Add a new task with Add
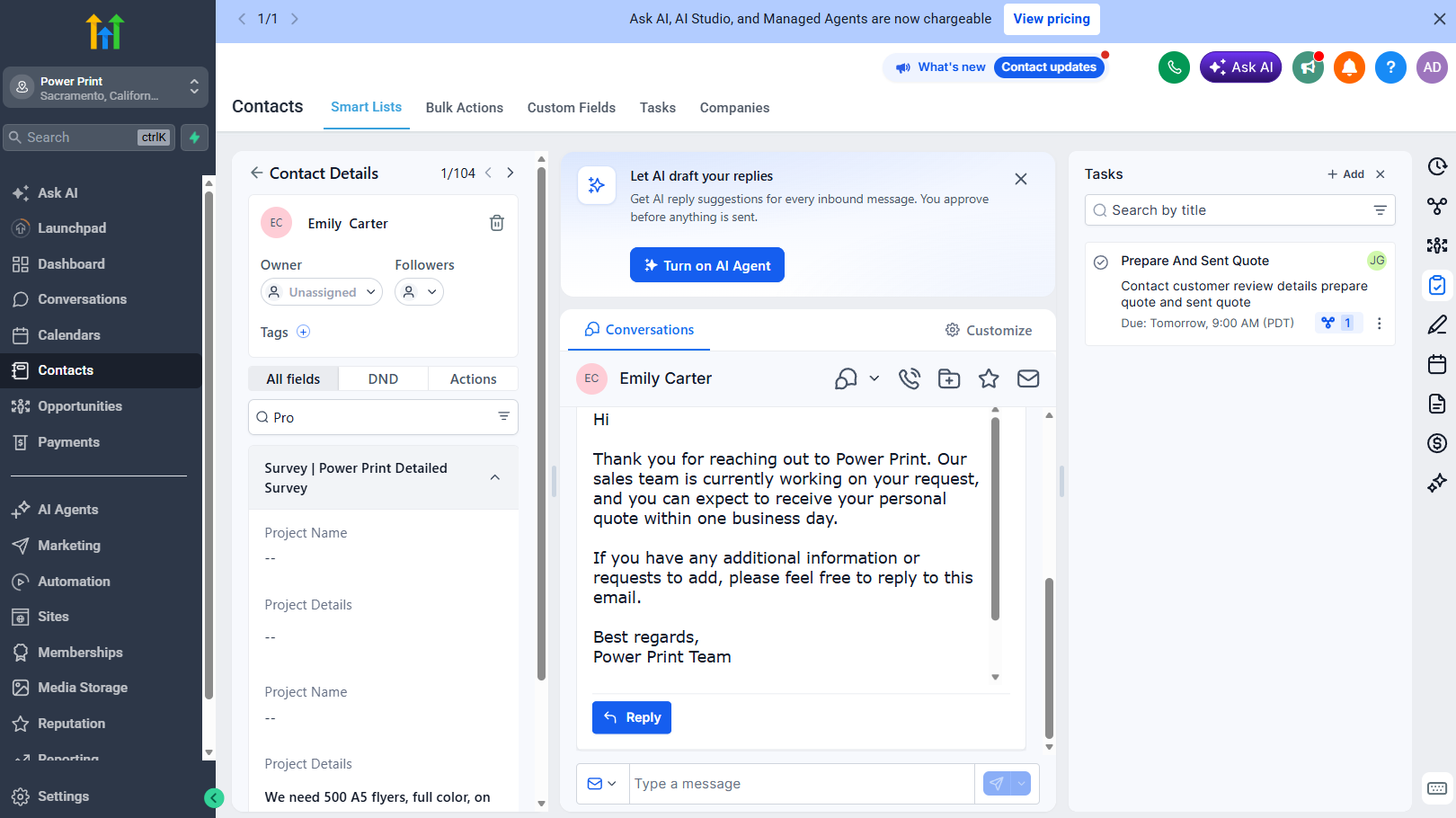 coord(1345,174)
